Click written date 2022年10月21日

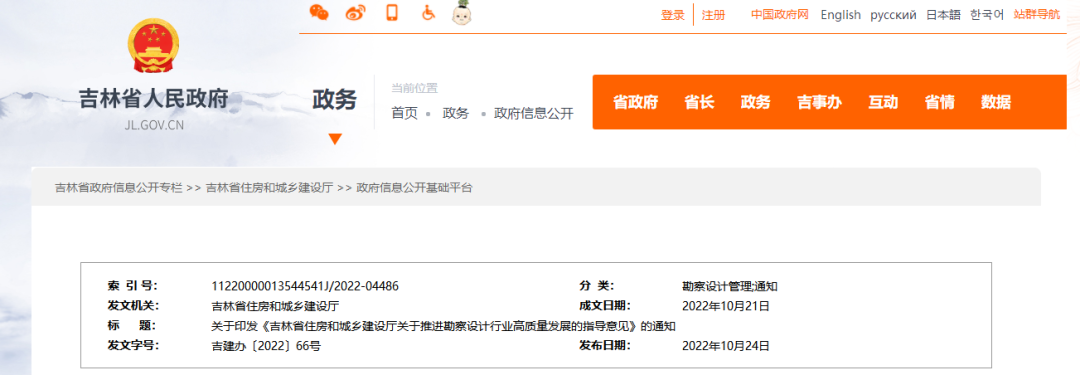pyautogui.click(x=725, y=306)
